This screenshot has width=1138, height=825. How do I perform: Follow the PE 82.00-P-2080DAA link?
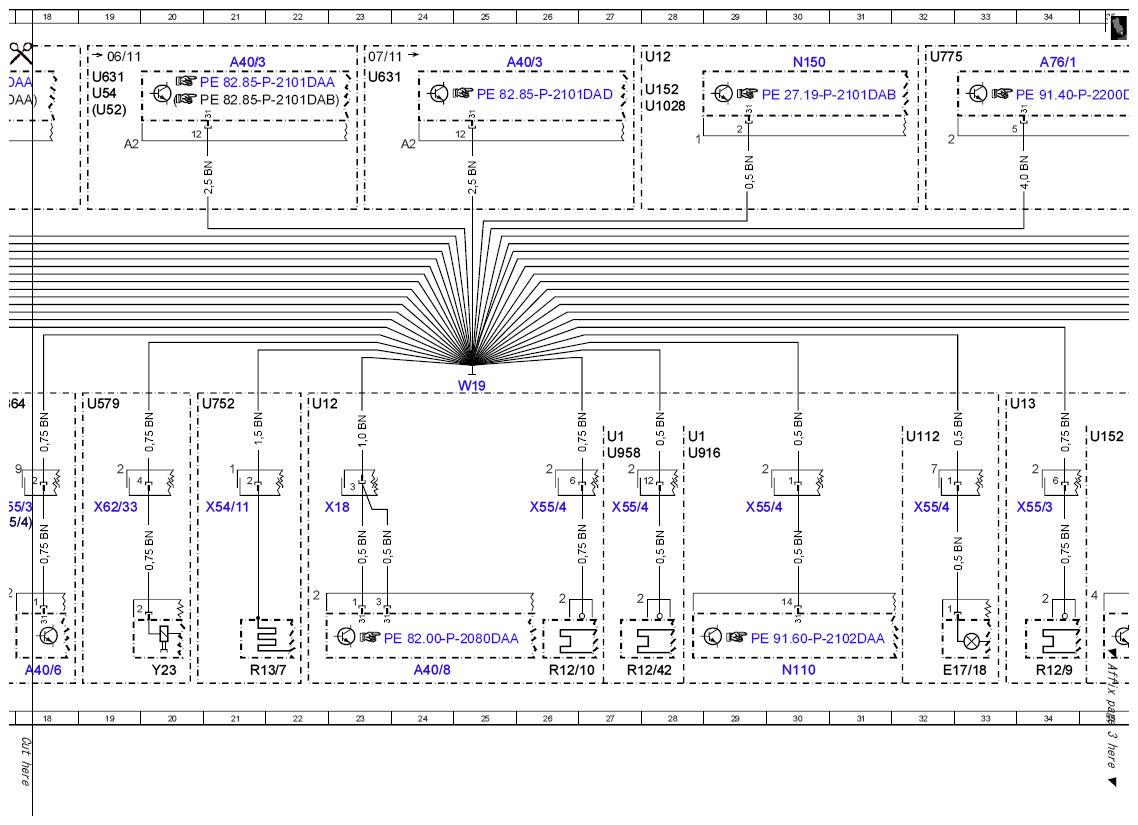pos(451,639)
